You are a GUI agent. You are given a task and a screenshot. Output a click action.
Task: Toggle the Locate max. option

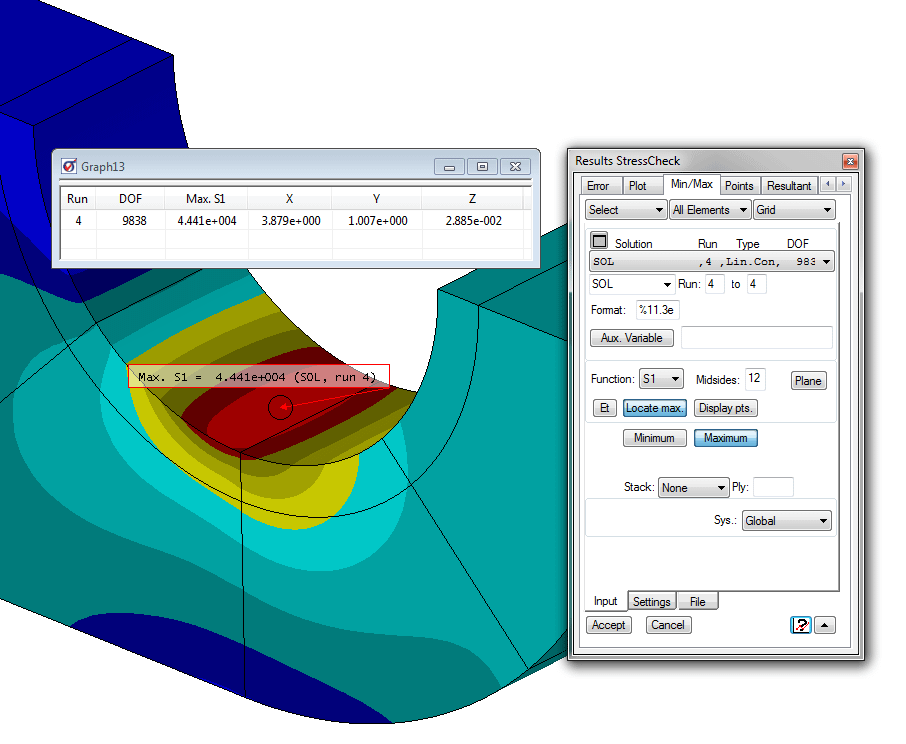[655, 407]
